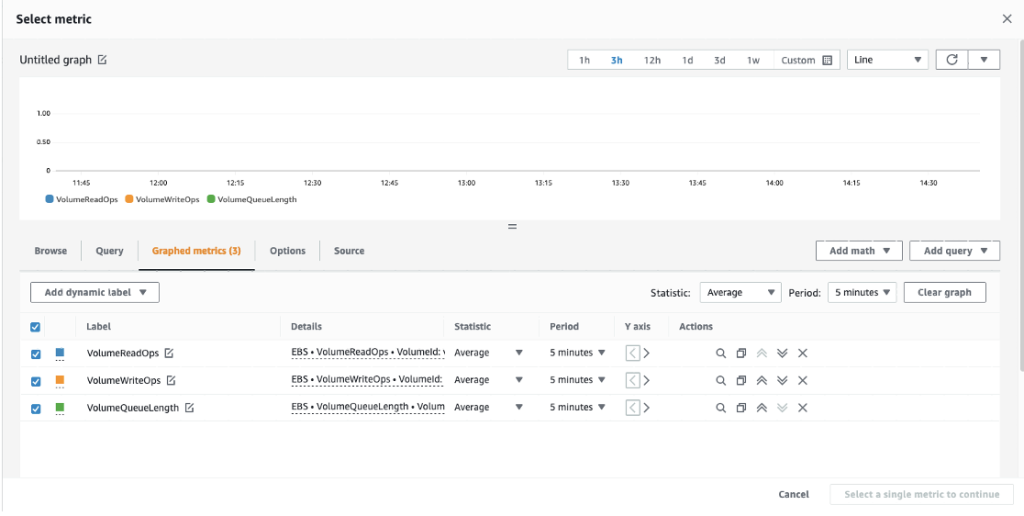Change the VolumeWriteOps orange color swatch
Image resolution: width=1024 pixels, height=516 pixels.
tap(59, 379)
